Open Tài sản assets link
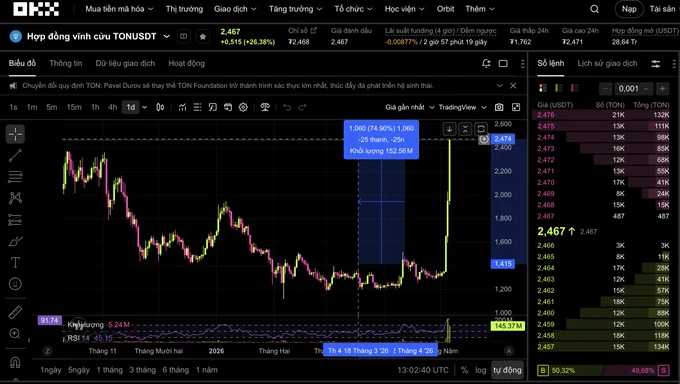Screen dimensions: 680x384 (662, 9)
